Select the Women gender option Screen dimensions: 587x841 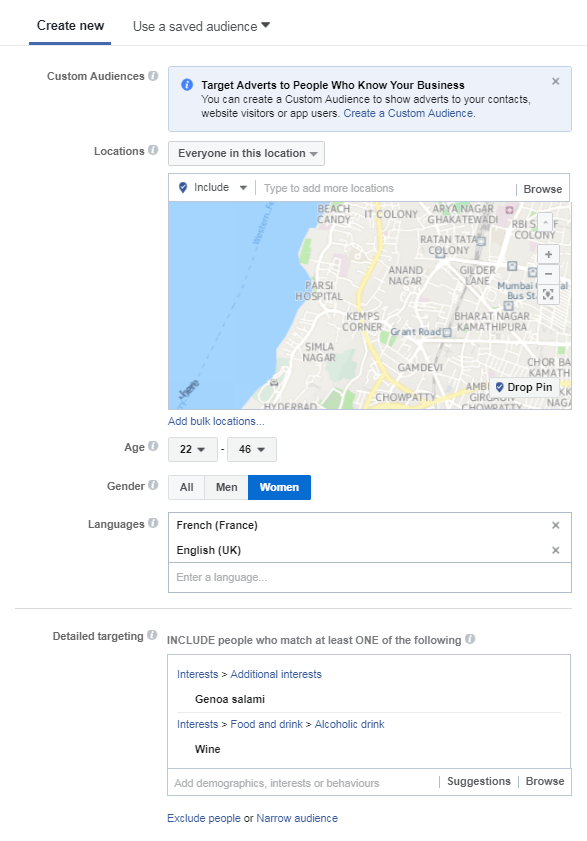279,487
